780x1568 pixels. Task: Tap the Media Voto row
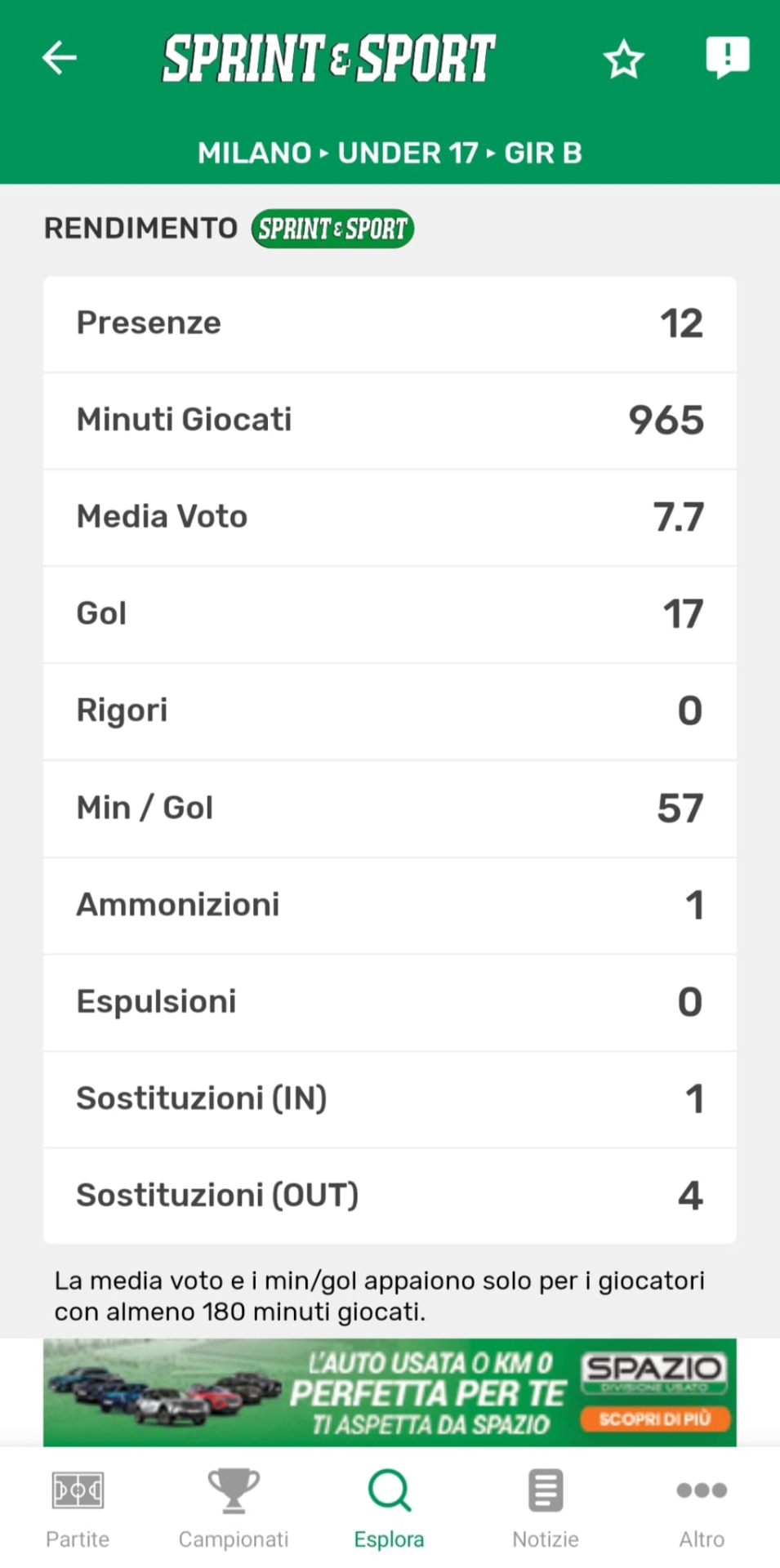coord(390,517)
